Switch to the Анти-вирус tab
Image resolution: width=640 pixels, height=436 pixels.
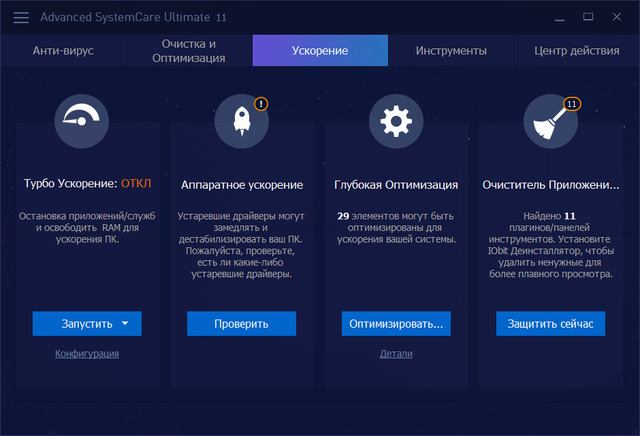(64, 50)
